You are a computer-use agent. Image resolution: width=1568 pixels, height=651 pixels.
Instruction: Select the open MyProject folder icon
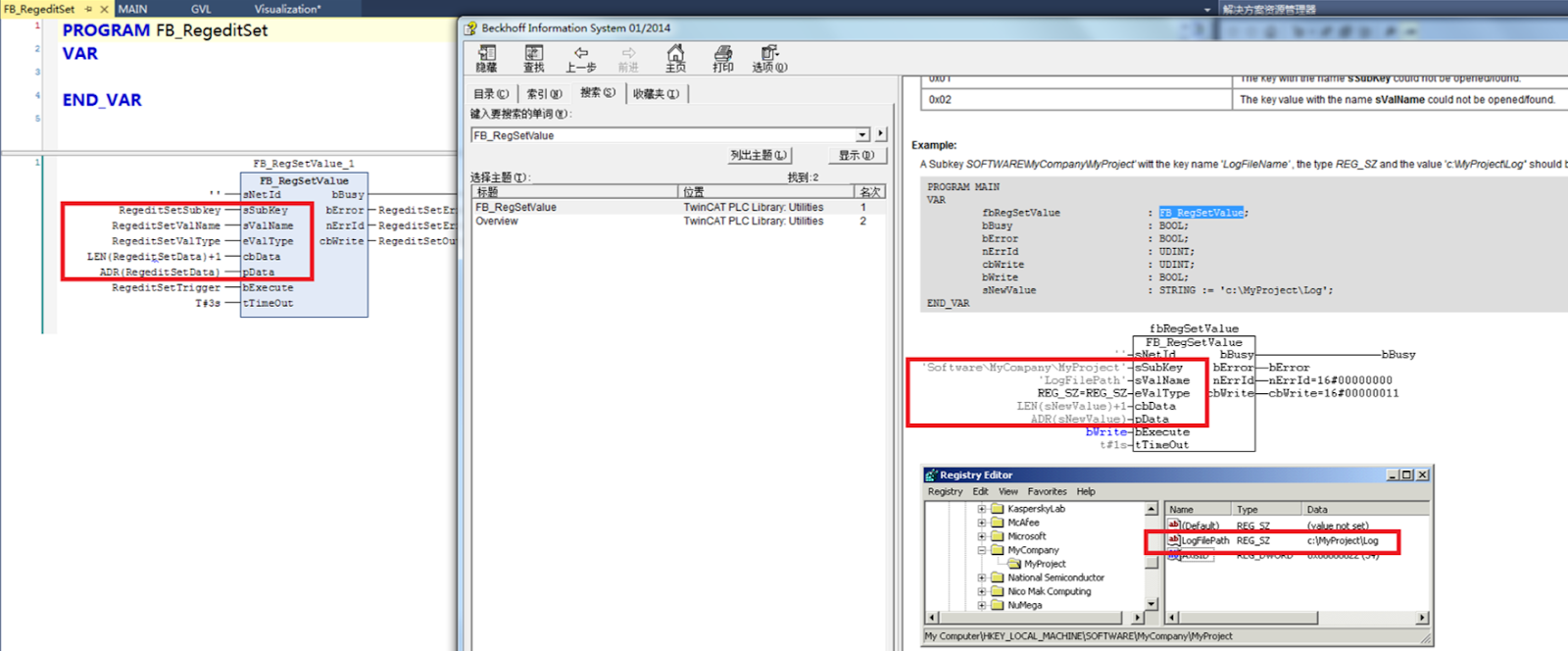[1015, 564]
